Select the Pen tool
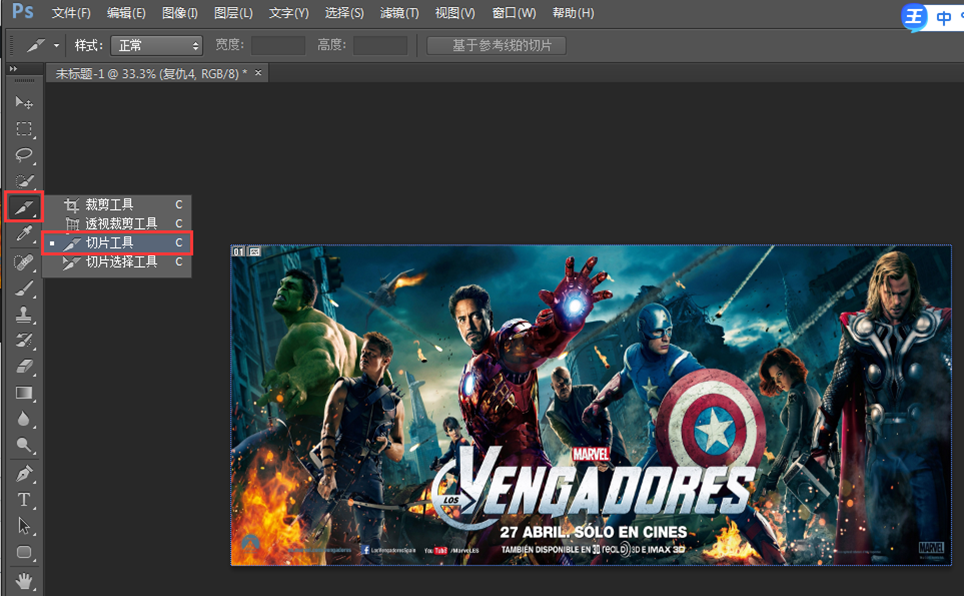 click(x=24, y=472)
